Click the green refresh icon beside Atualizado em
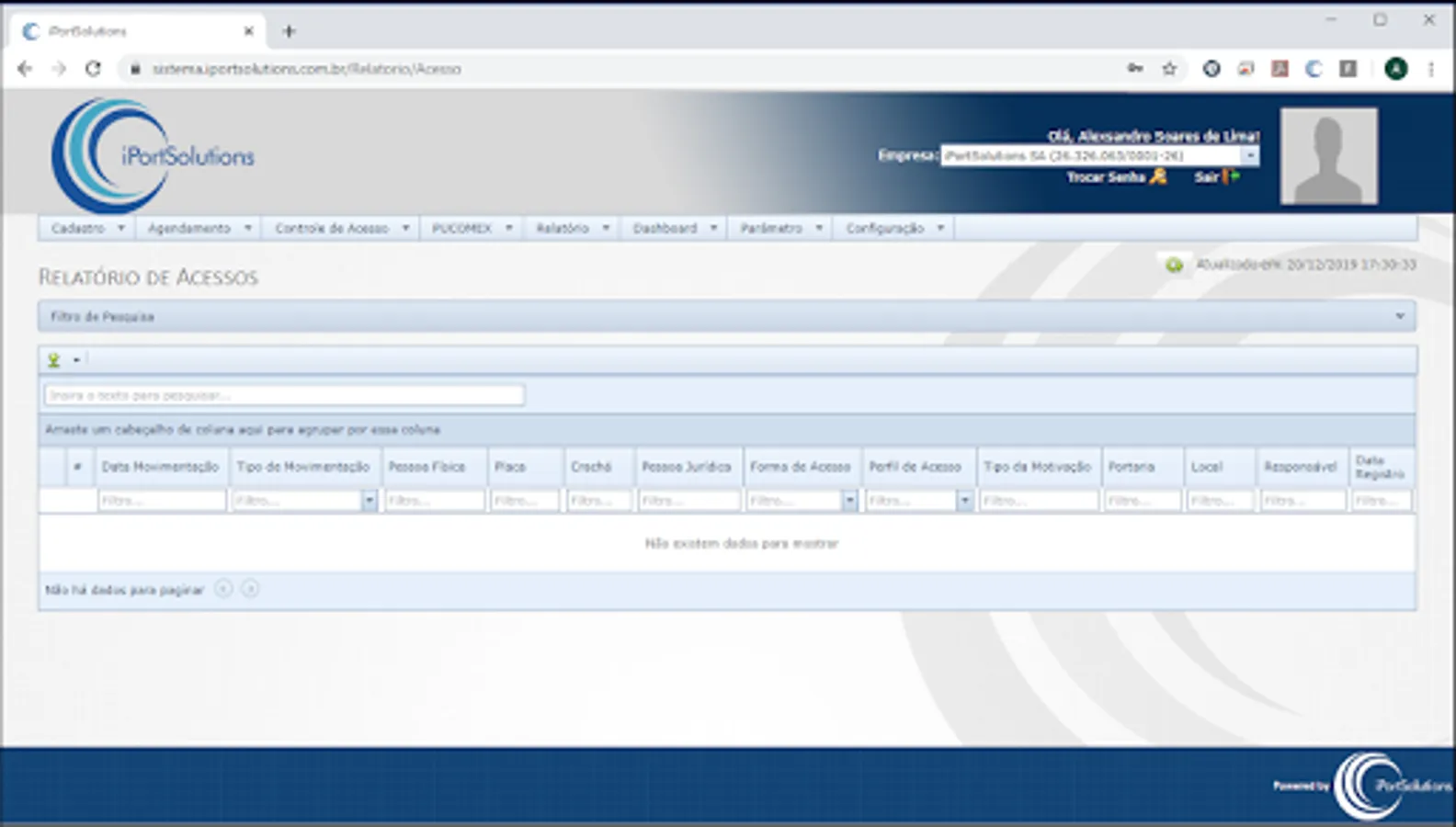 click(x=1174, y=266)
